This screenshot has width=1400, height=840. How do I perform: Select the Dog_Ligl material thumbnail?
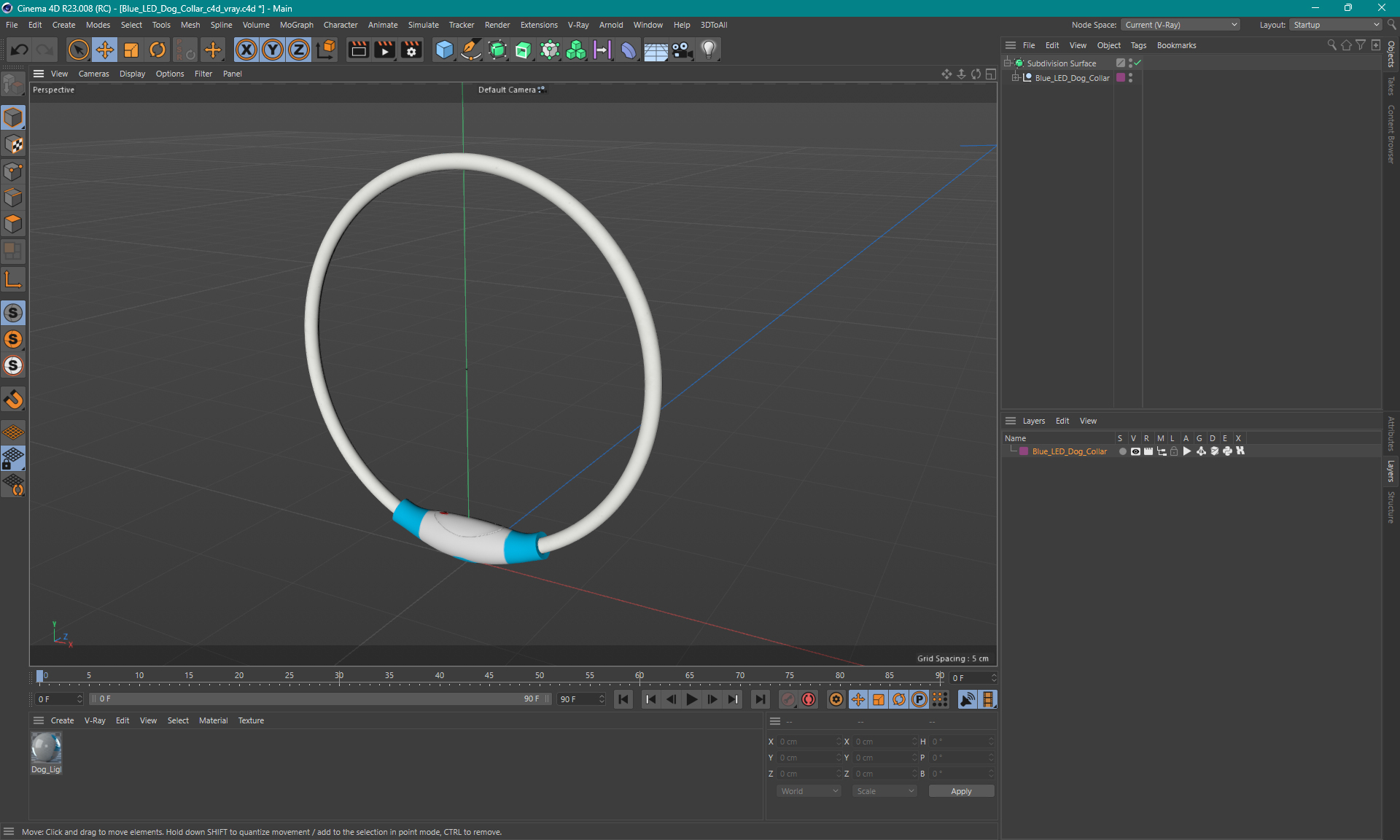46,747
